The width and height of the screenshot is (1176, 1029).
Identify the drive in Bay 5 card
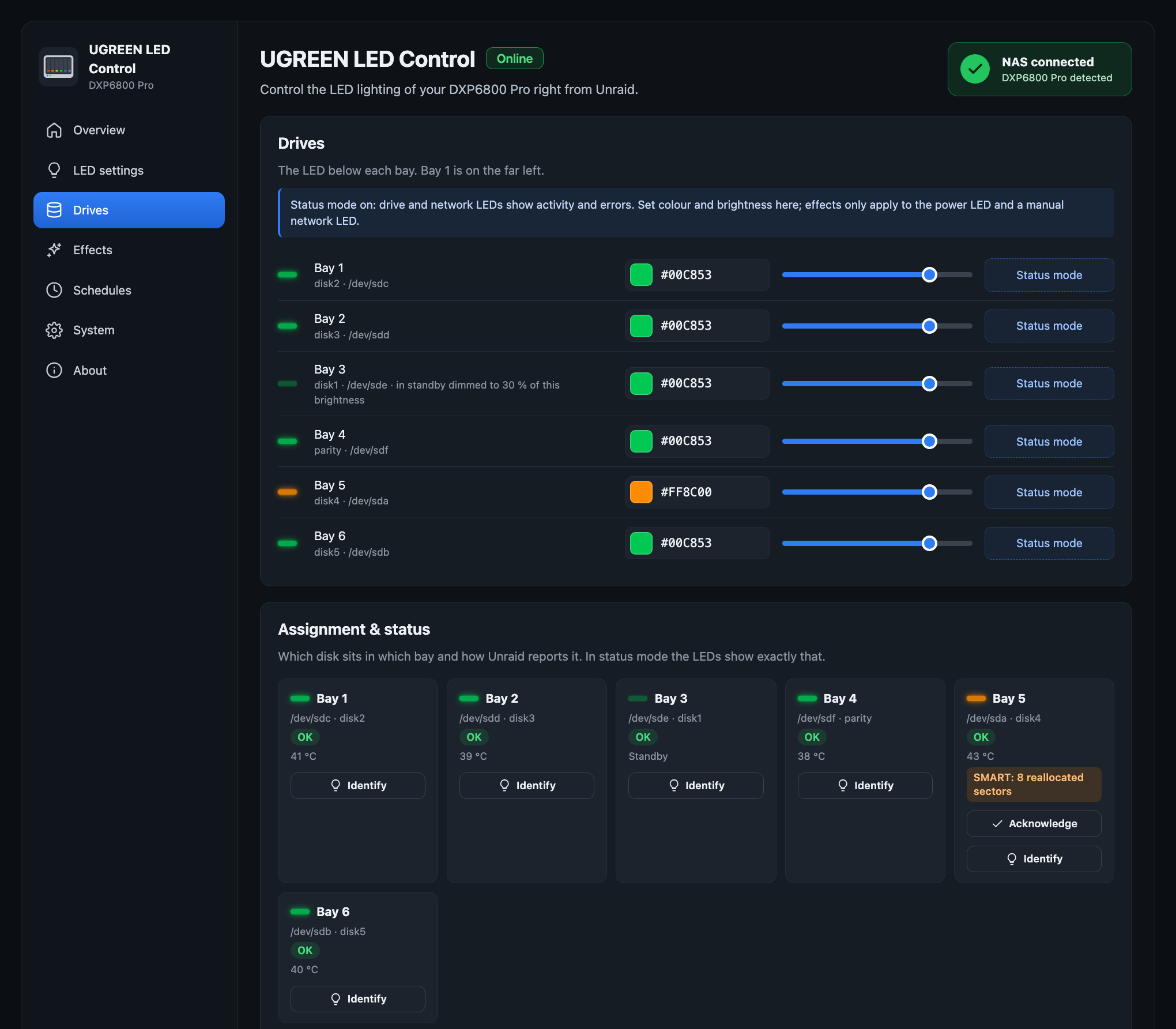(x=1034, y=859)
